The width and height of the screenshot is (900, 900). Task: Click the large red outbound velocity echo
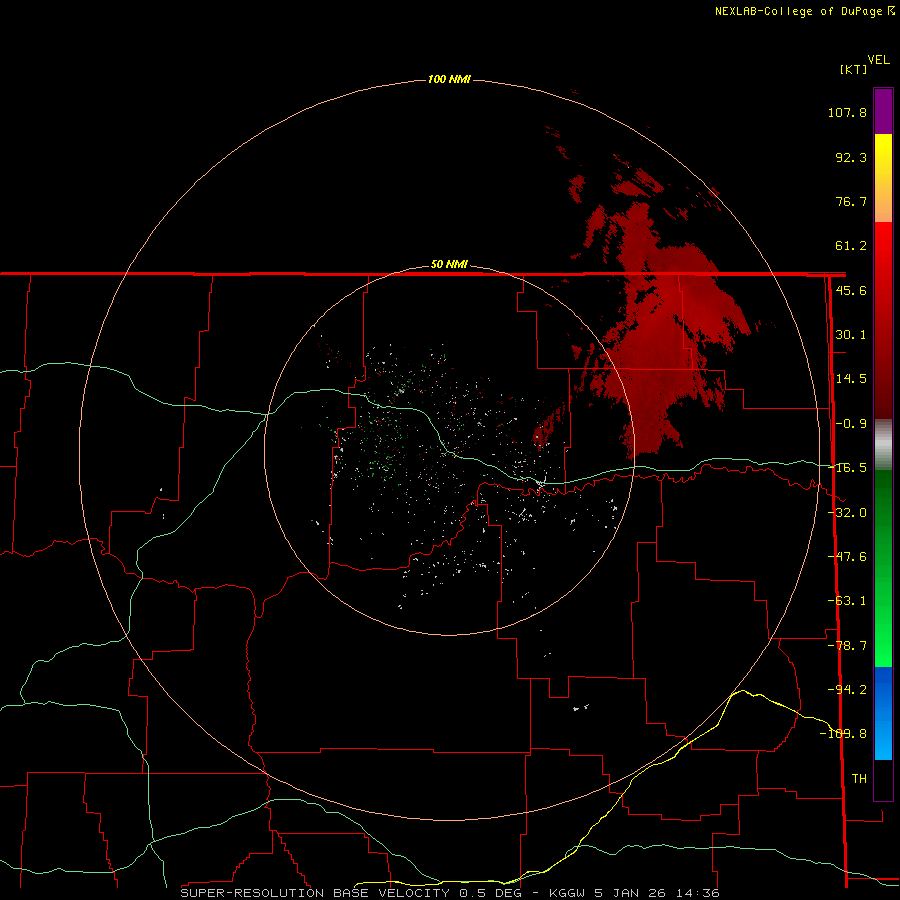(x=660, y=321)
